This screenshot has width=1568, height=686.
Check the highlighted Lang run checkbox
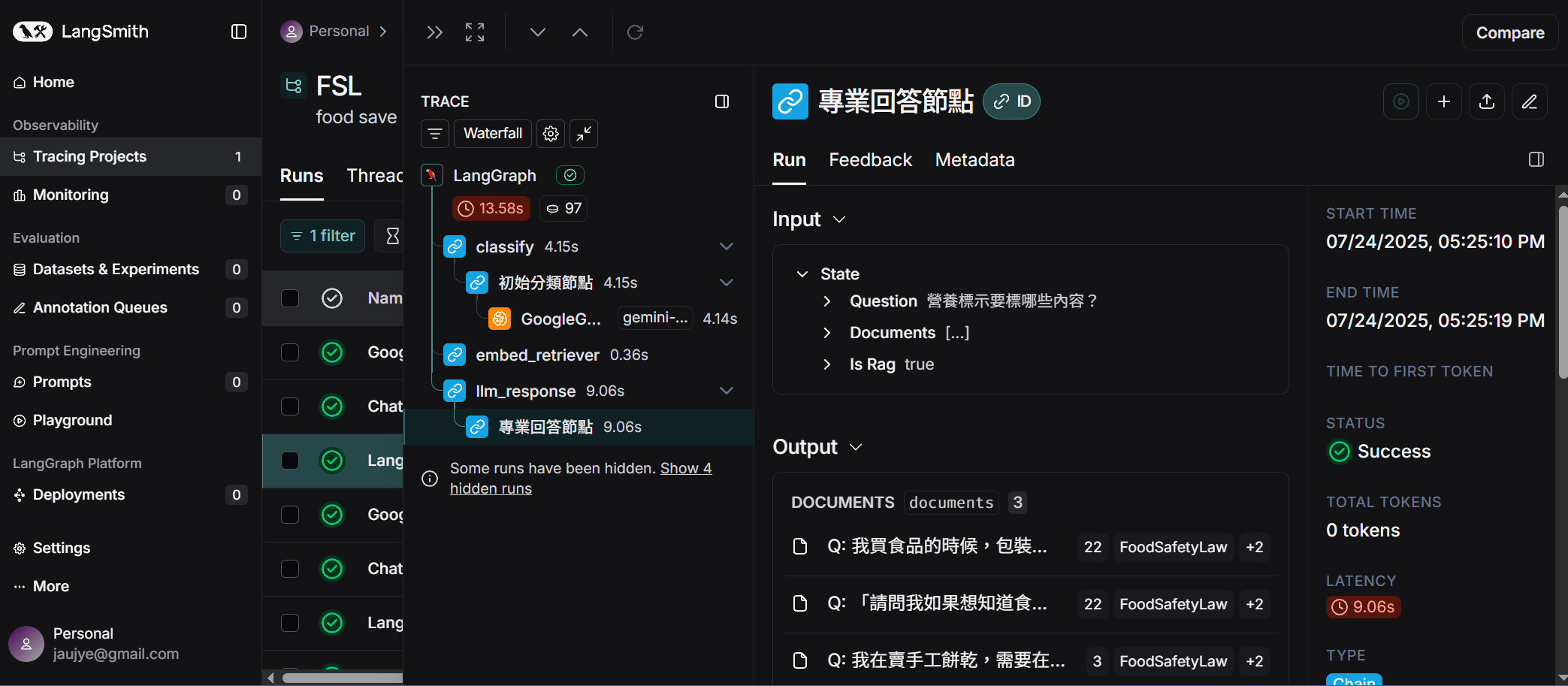click(290, 461)
